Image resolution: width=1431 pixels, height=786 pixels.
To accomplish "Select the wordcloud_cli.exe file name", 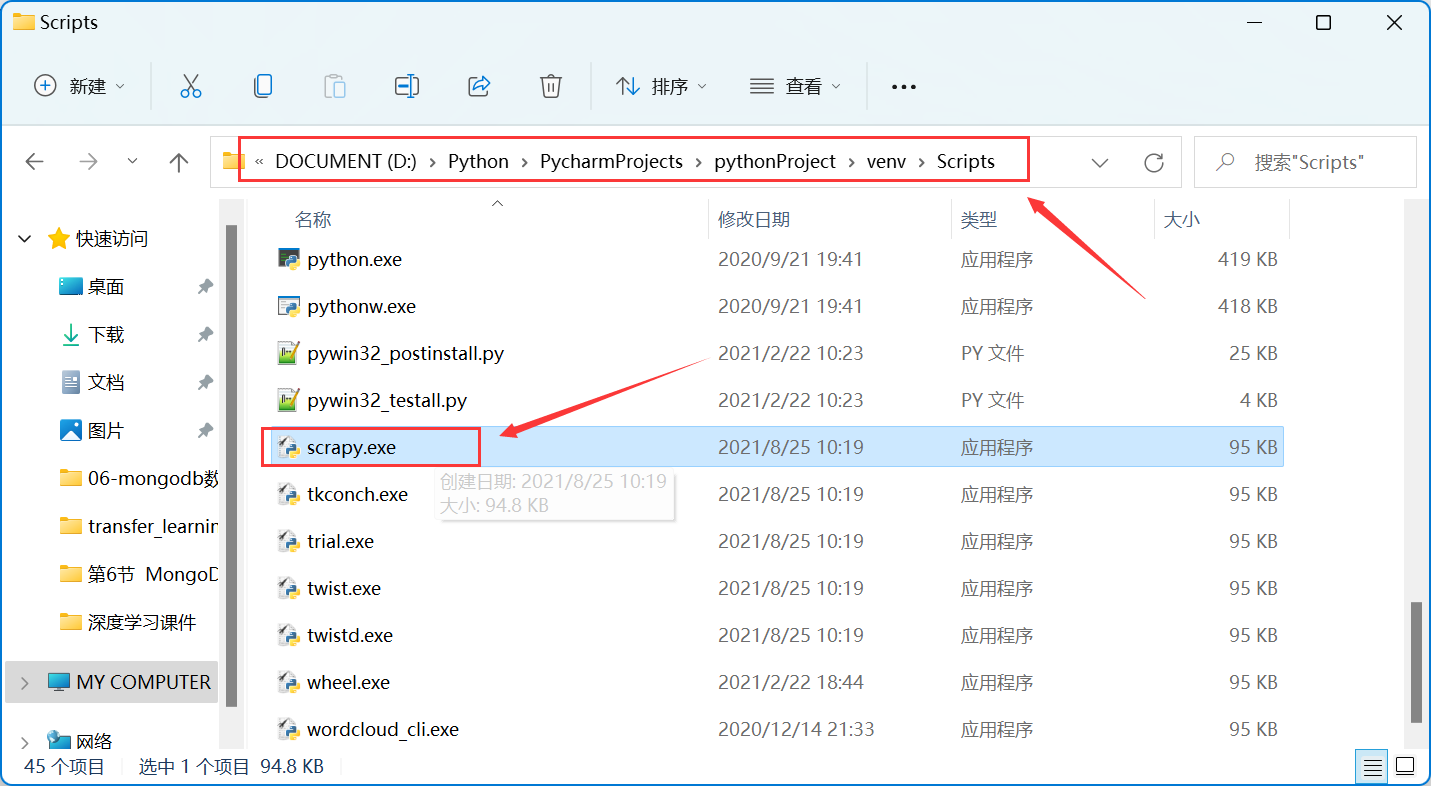I will (x=383, y=729).
